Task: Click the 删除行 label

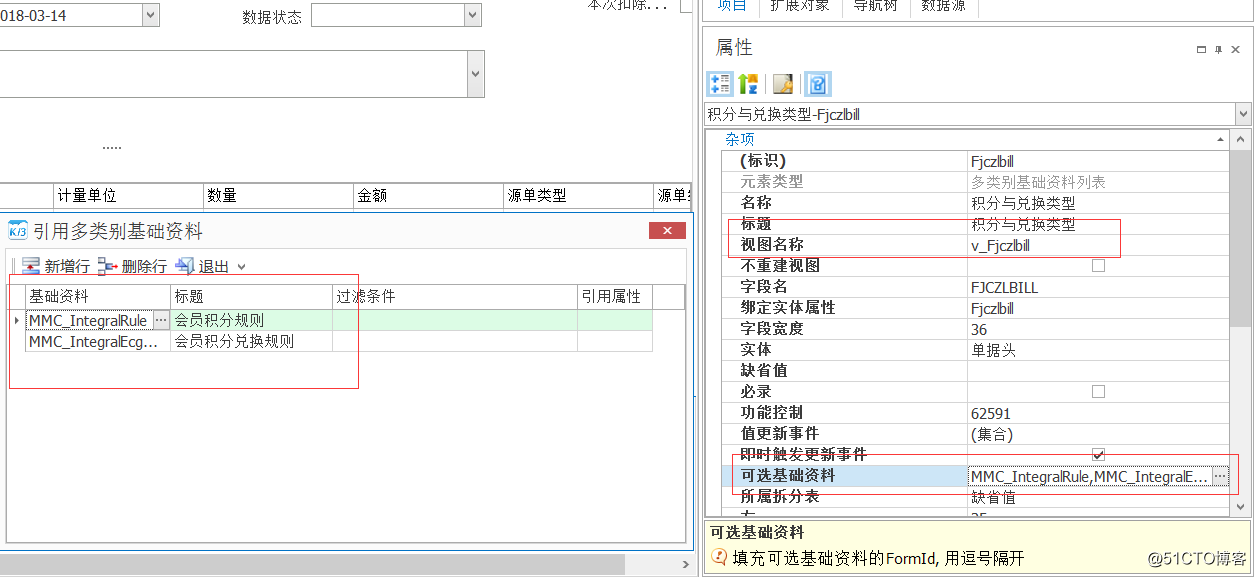Action: [144, 266]
